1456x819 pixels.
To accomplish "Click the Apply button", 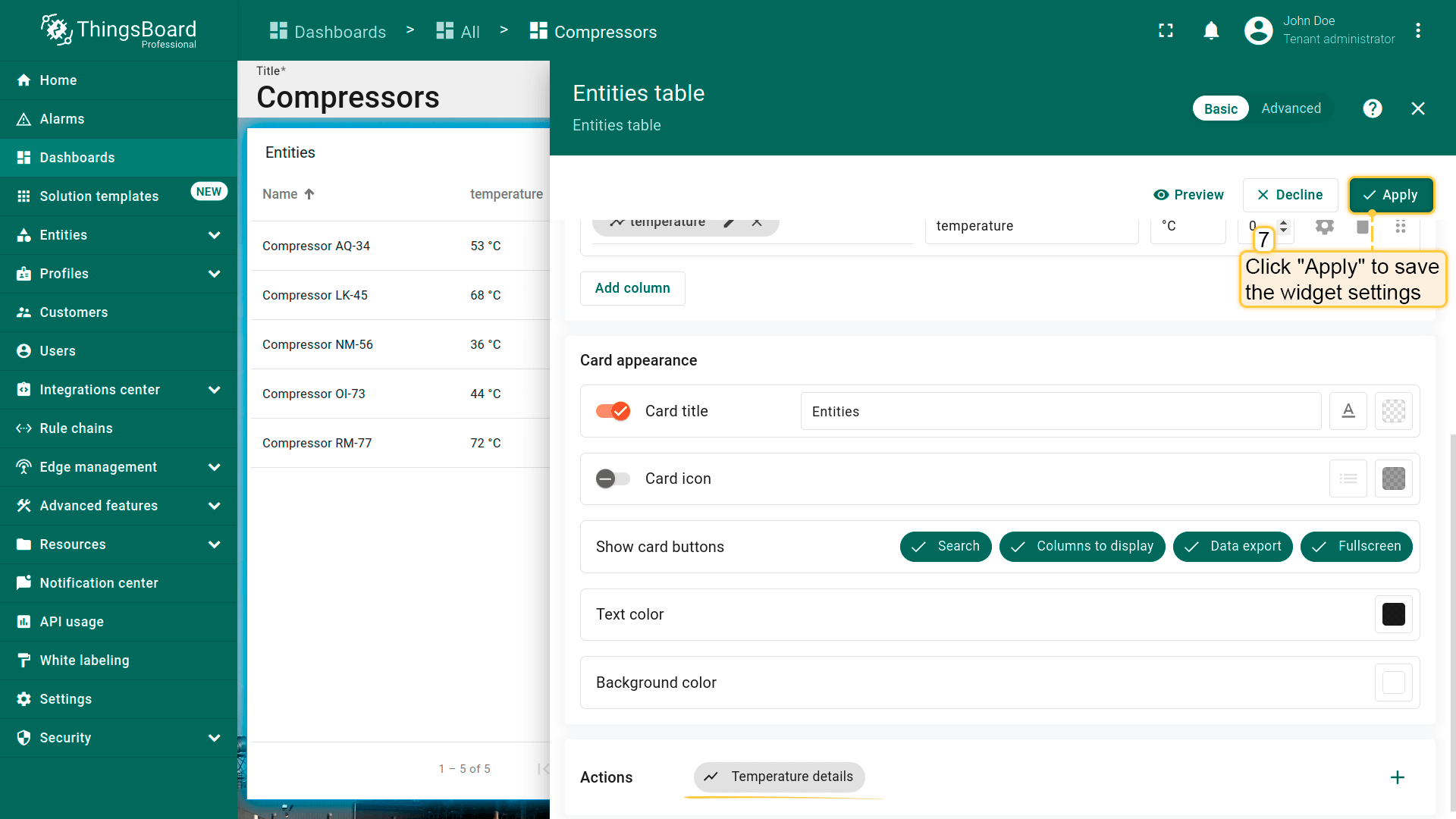I will pos(1390,195).
